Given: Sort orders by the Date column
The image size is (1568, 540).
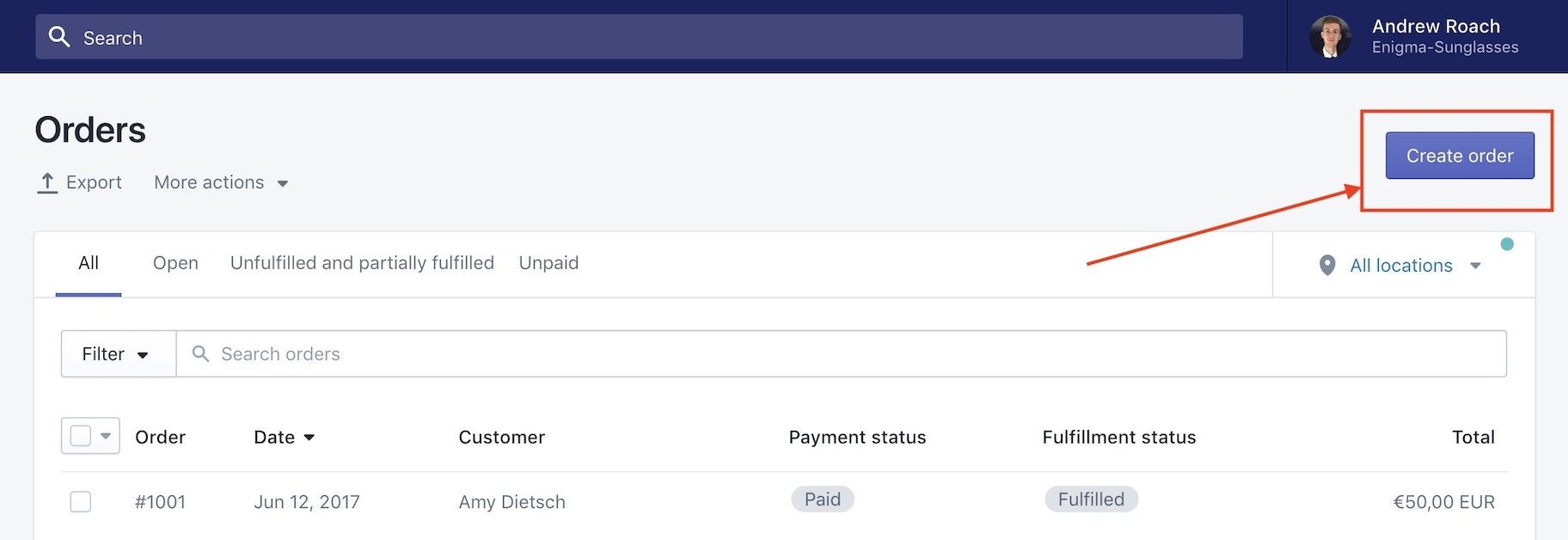Looking at the screenshot, I should point(284,437).
